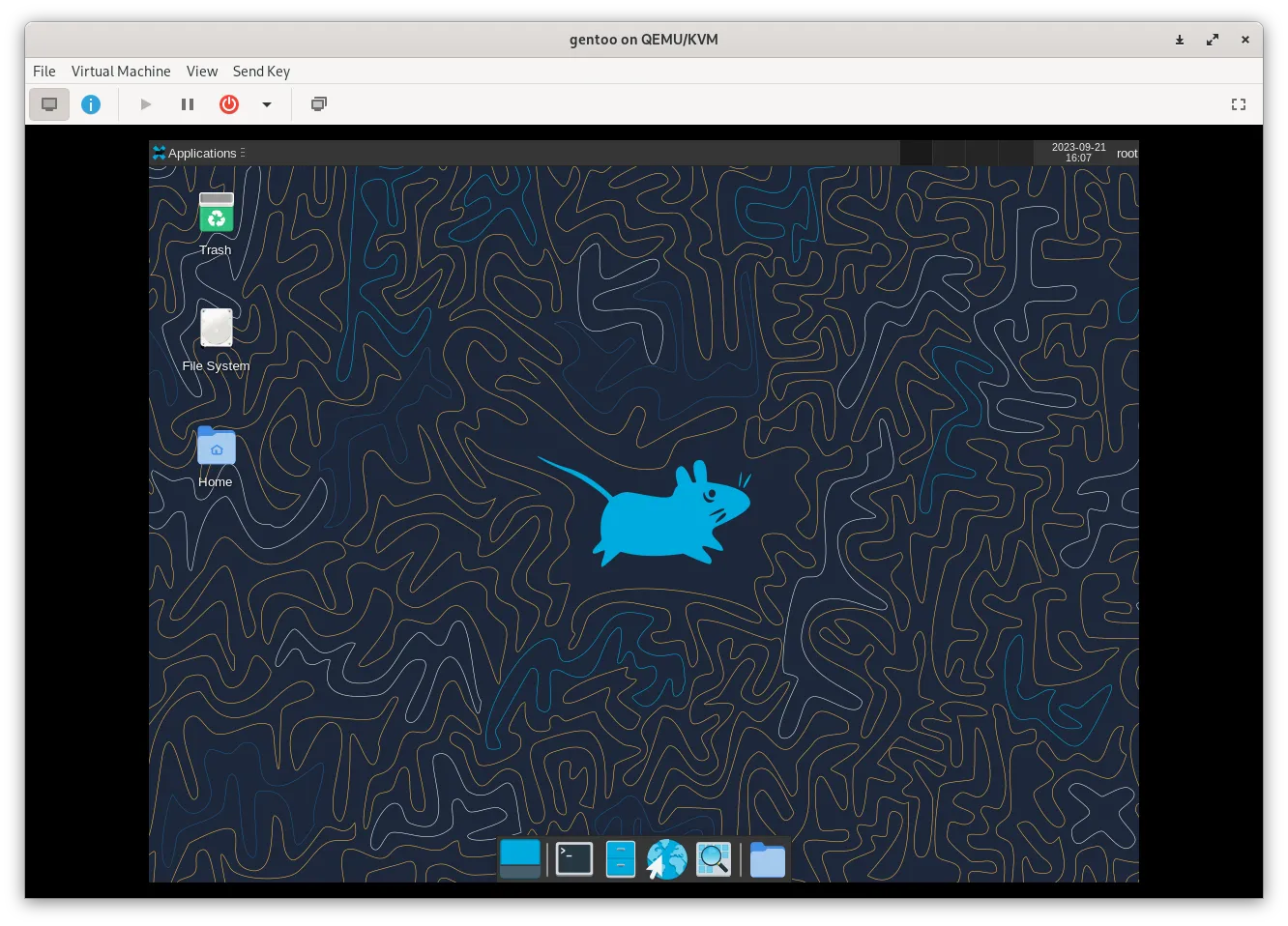The height and width of the screenshot is (926, 1288).
Task: Open the File System desktop icon
Action: (216, 327)
